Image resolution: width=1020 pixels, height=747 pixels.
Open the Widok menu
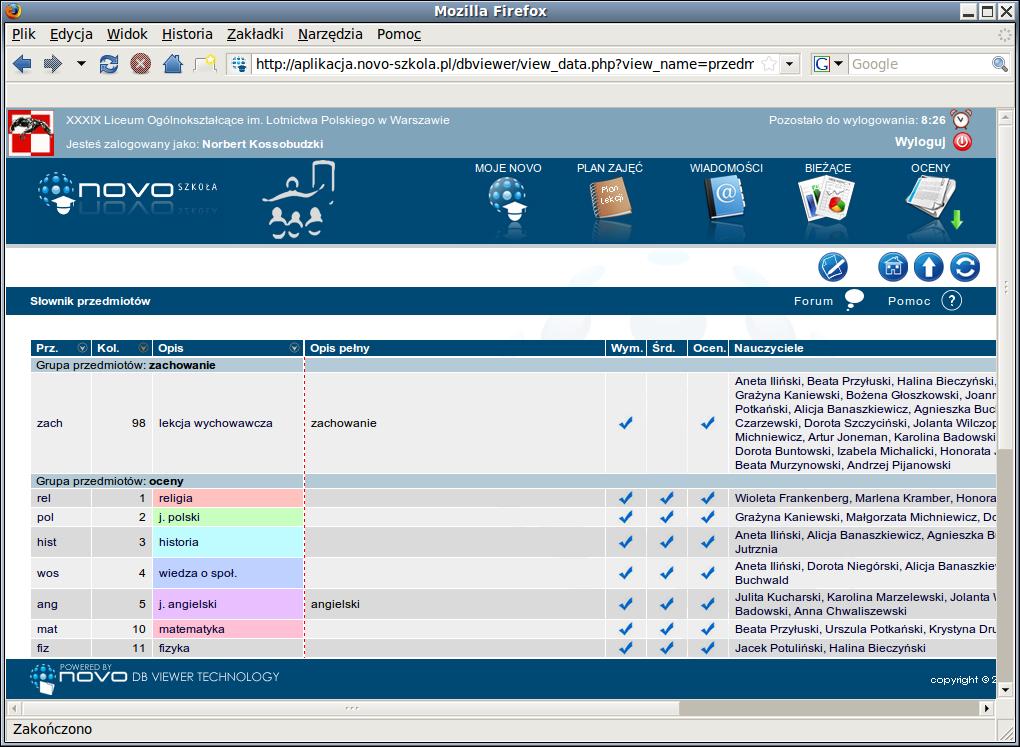click(x=127, y=34)
